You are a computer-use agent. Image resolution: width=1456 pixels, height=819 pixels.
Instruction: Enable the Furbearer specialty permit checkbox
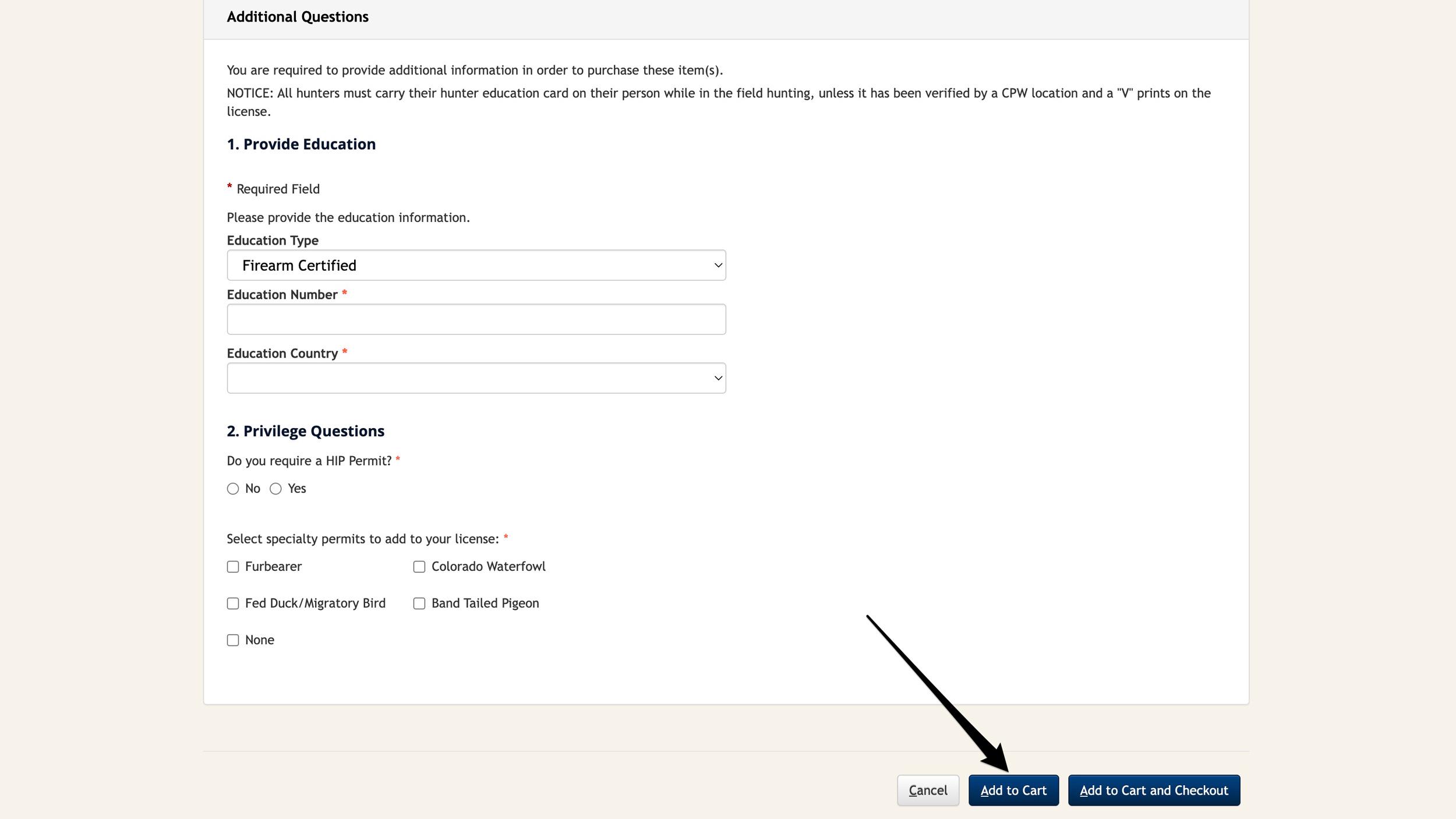(233, 566)
